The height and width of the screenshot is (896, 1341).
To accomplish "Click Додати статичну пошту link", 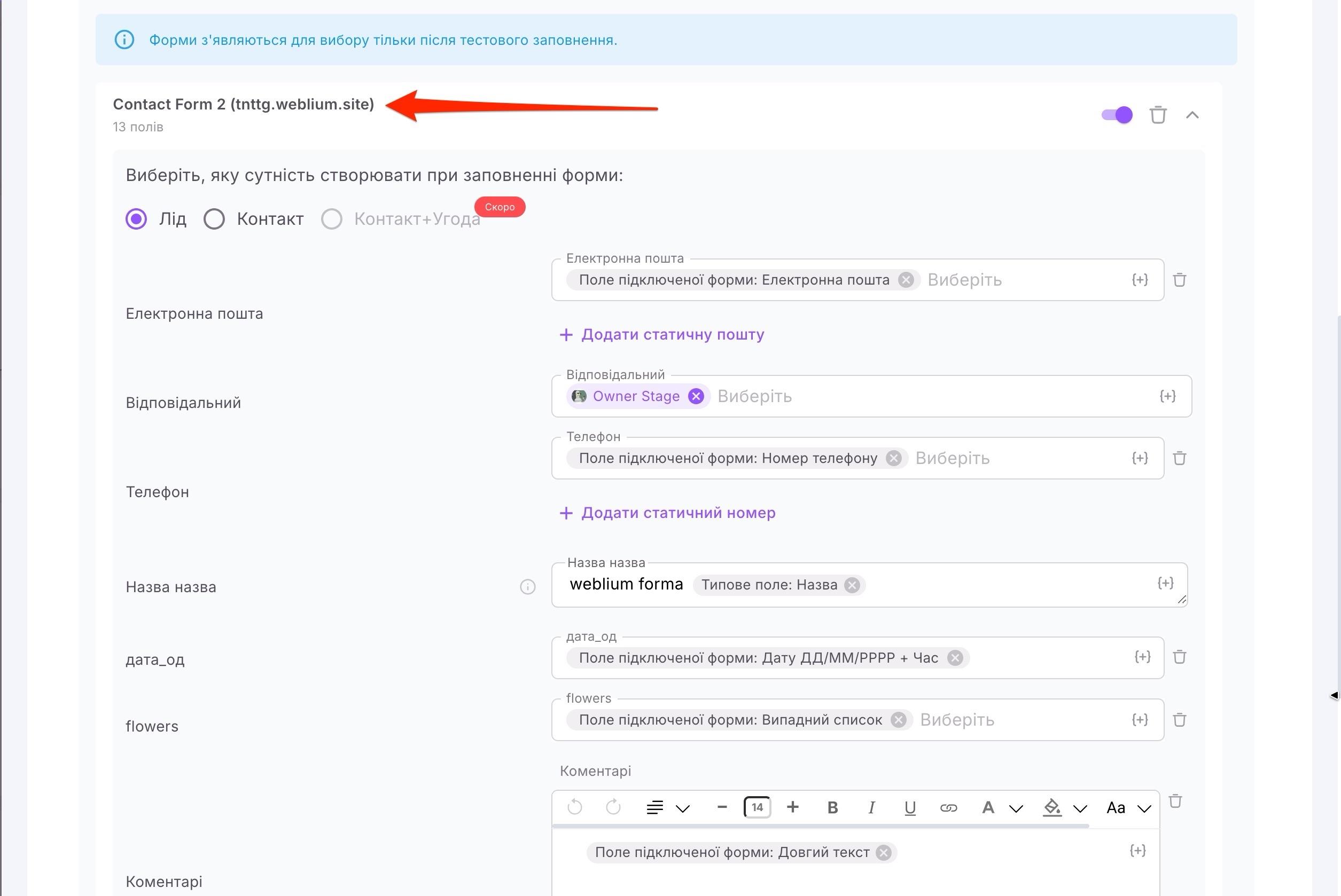I will 661,334.
